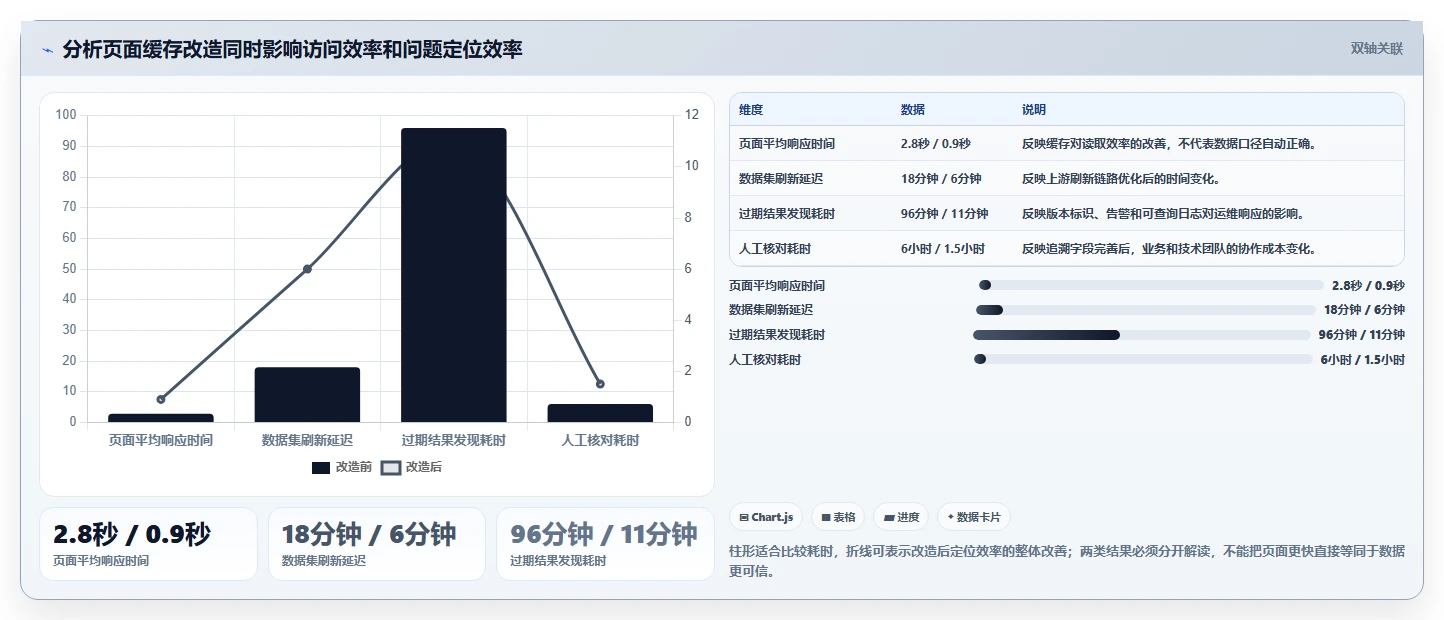Toggle the 改造后 legend entry
1444x620 pixels.
click(x=412, y=467)
